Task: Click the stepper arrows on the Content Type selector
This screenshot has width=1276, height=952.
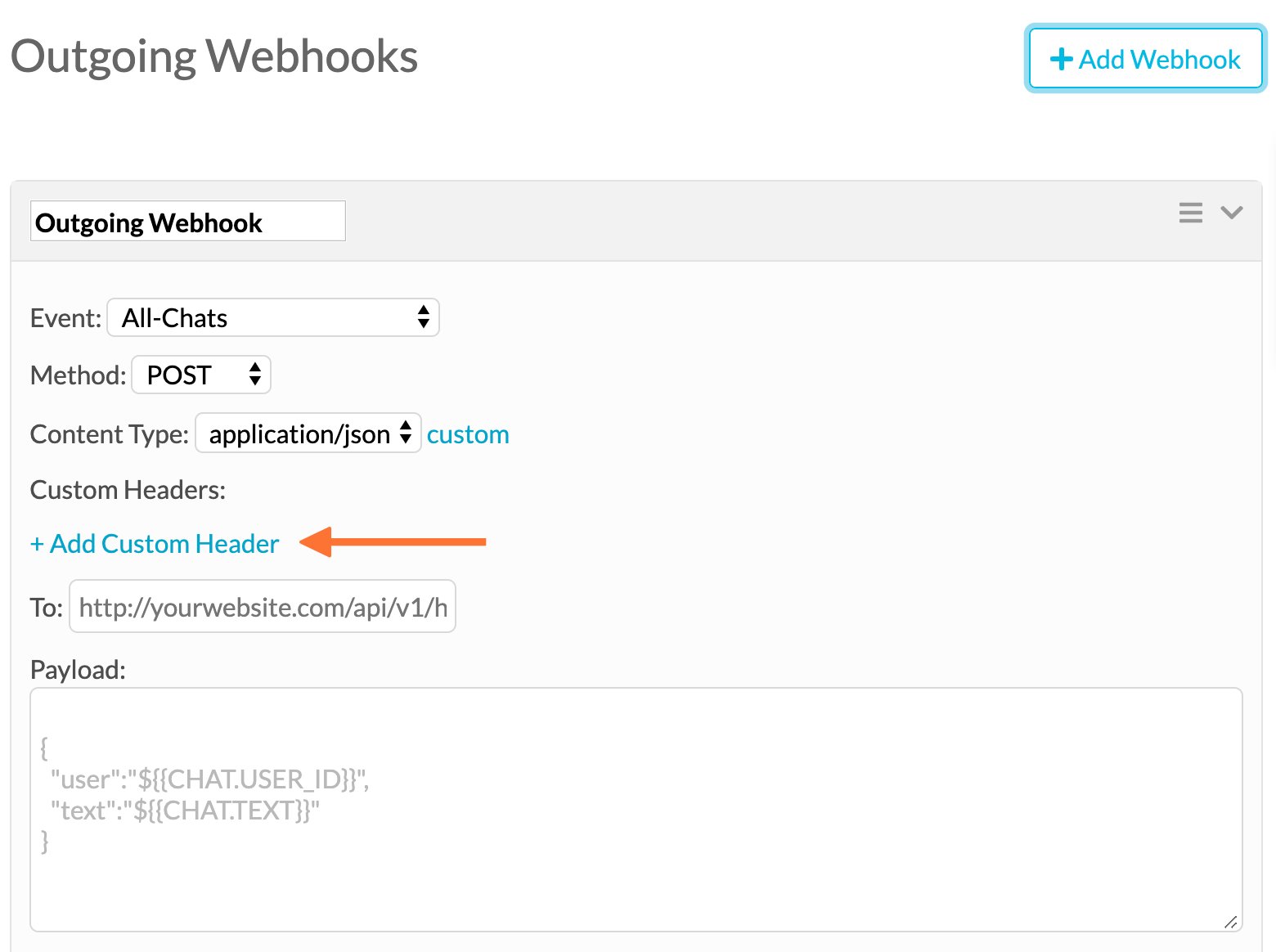Action: [x=406, y=433]
